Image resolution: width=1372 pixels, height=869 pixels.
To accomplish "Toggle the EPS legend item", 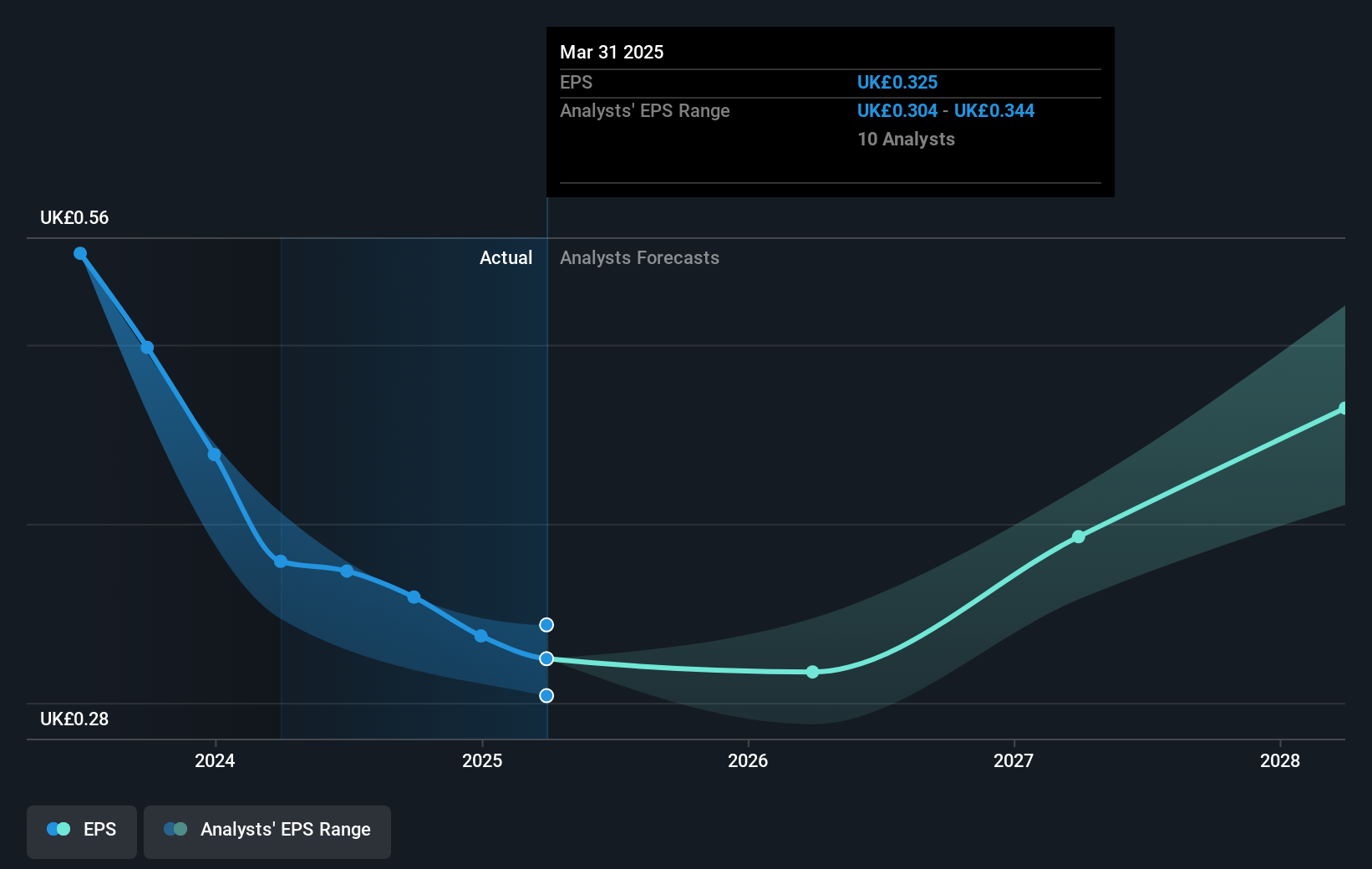I will [81, 830].
